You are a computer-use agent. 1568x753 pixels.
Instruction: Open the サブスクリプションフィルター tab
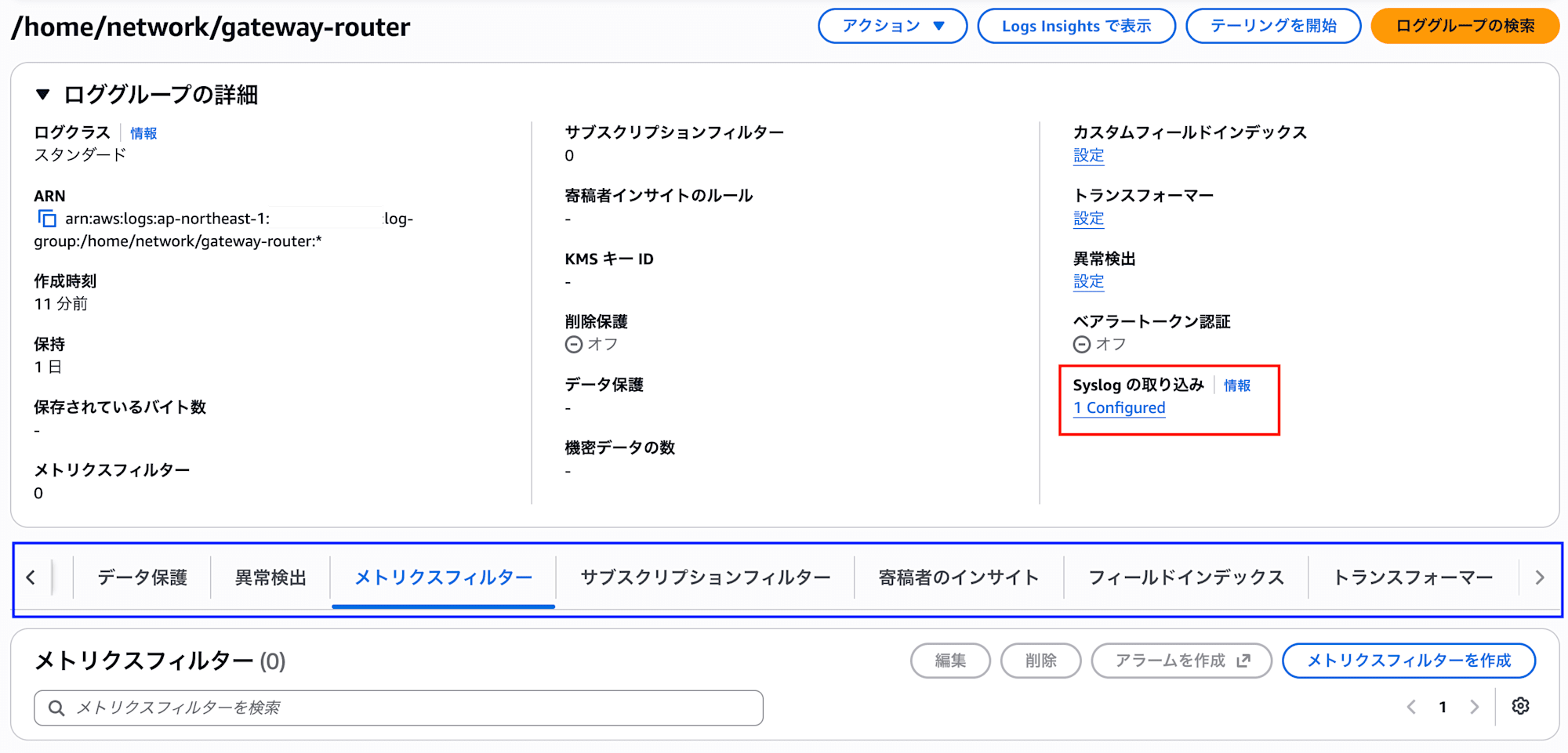706,577
